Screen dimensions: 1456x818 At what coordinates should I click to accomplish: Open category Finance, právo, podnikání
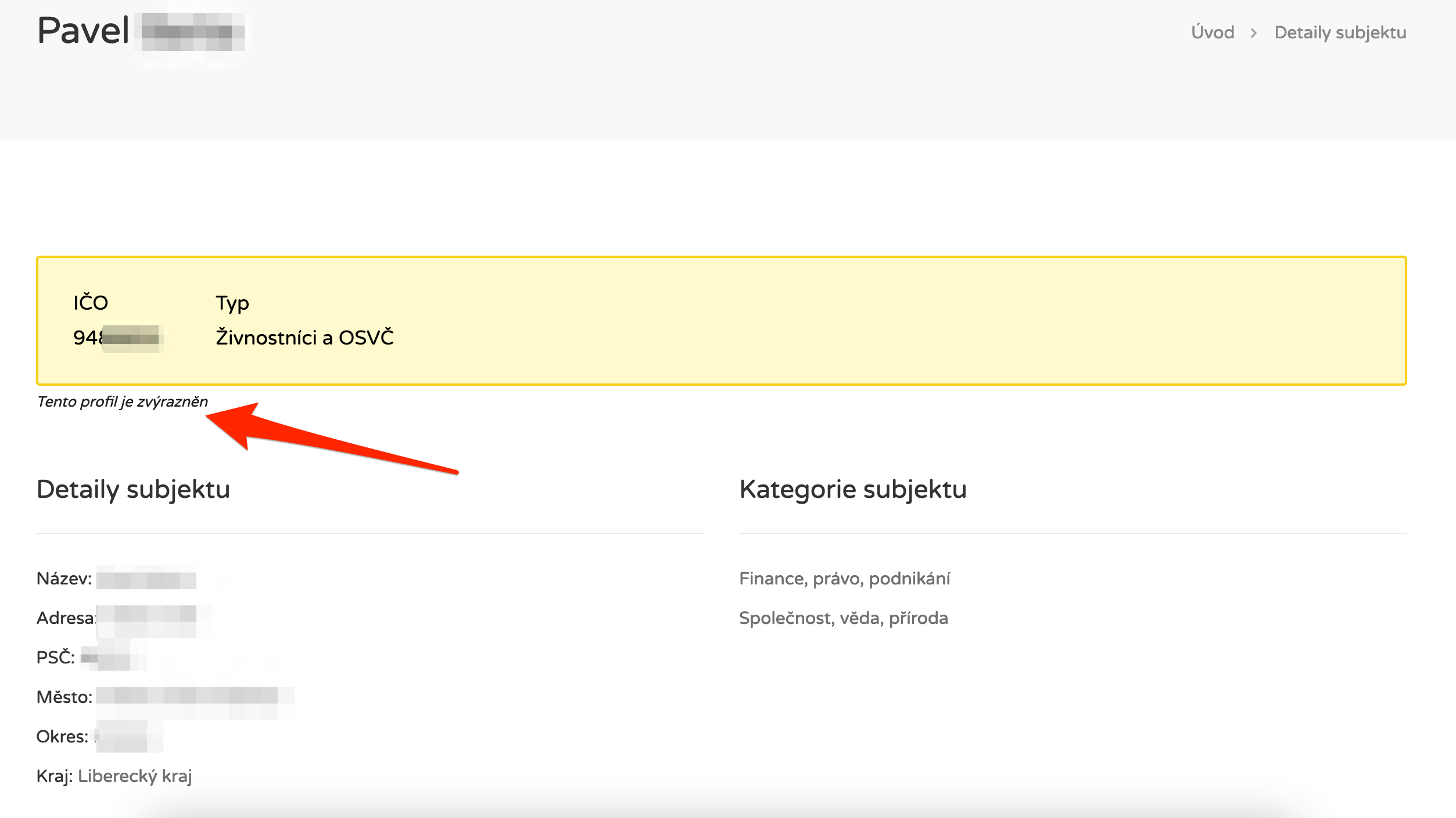pos(844,579)
